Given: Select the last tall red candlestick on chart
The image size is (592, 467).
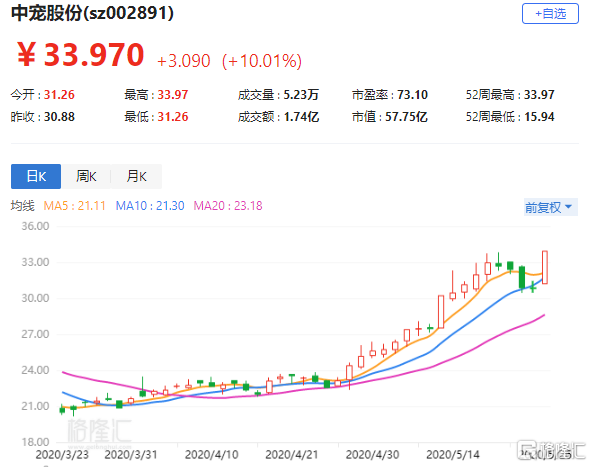Looking at the screenshot, I should tap(545, 267).
